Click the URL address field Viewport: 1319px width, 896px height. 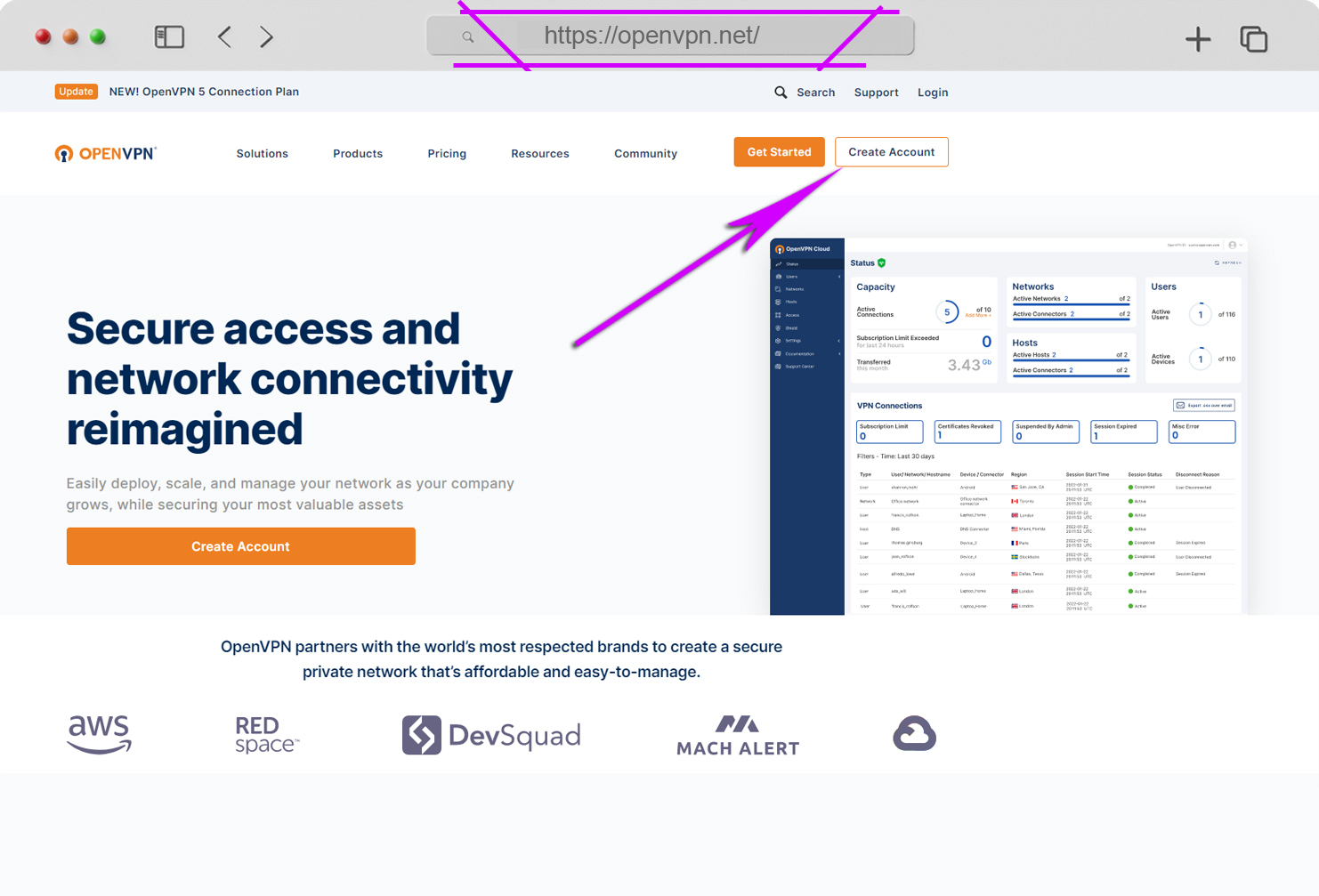[x=671, y=36]
